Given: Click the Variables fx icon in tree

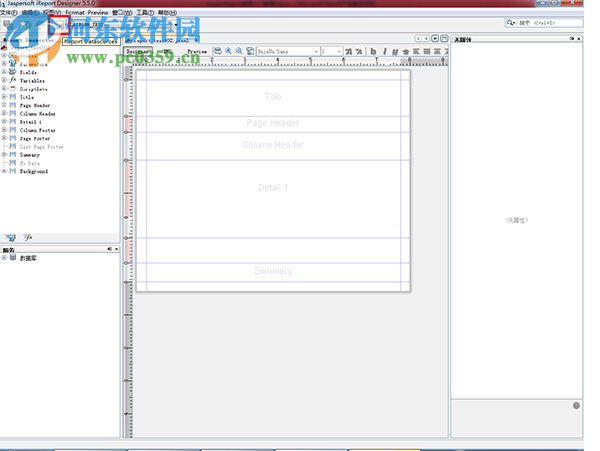Looking at the screenshot, I should (13, 80).
